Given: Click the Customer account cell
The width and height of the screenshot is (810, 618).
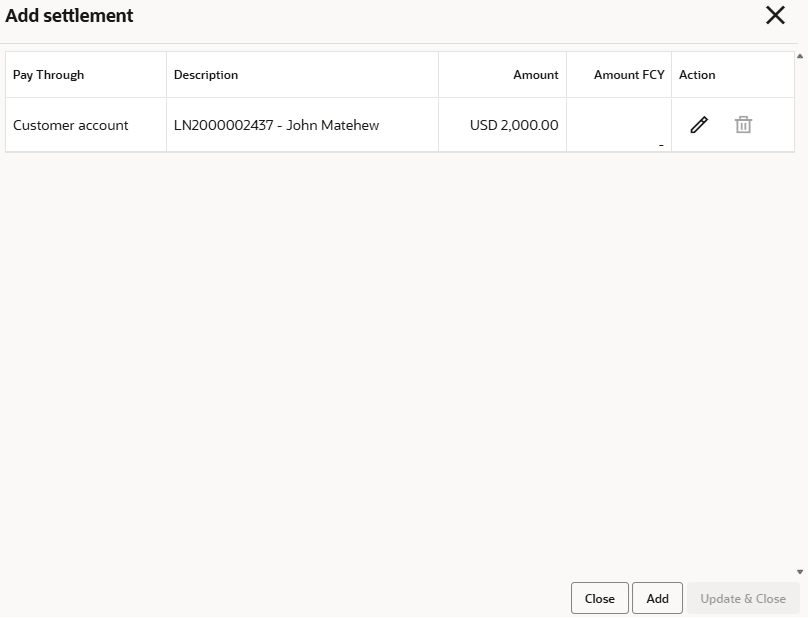Looking at the screenshot, I should click(86, 126).
